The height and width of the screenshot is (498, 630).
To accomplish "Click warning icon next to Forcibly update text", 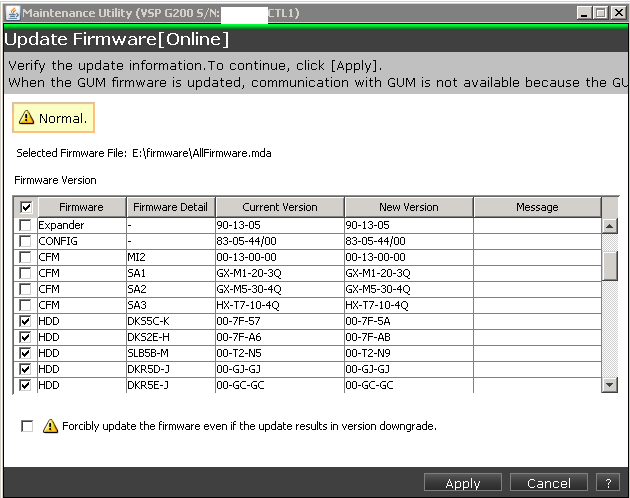I will tap(50, 426).
